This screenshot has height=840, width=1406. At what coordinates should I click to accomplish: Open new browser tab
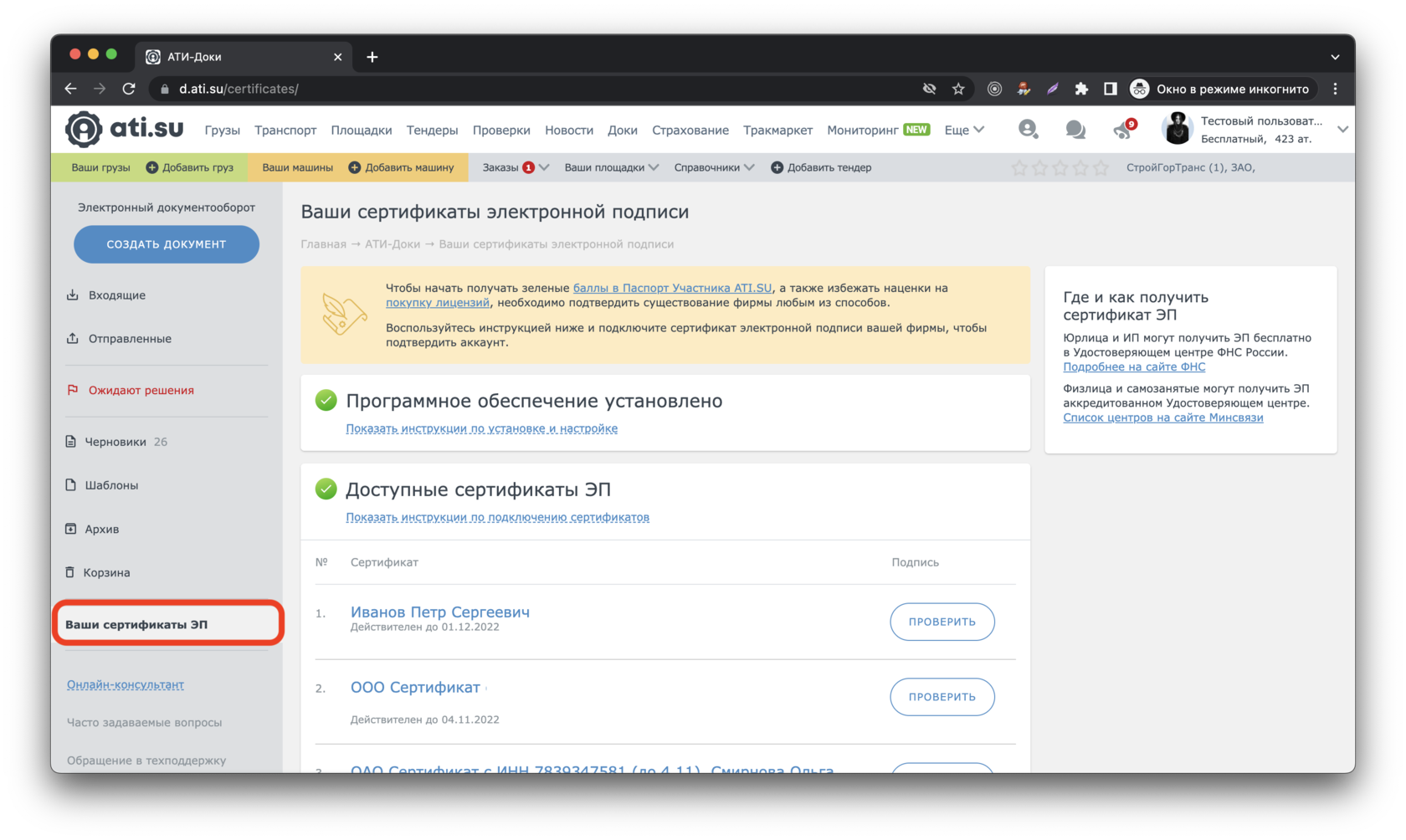[x=372, y=57]
